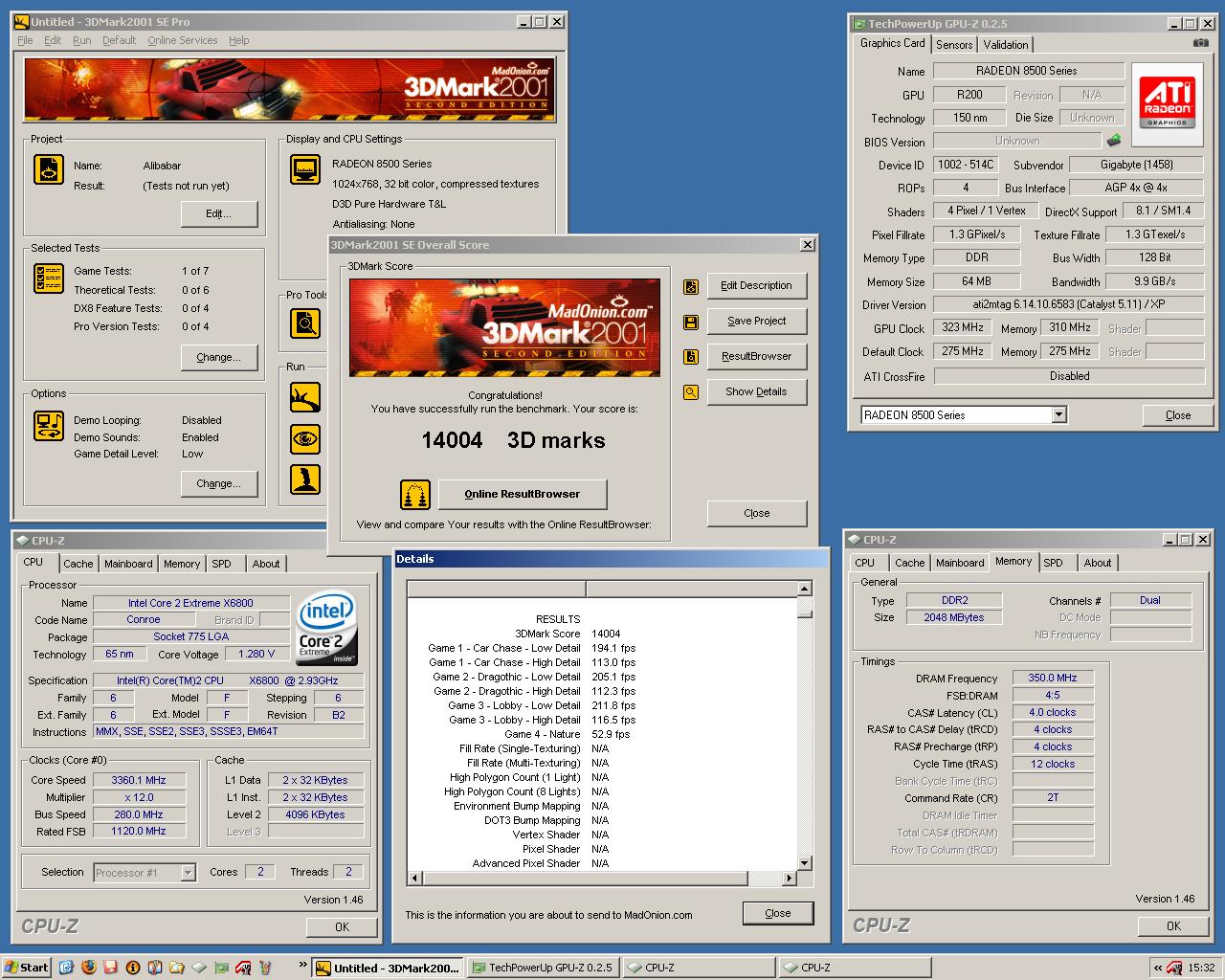Image resolution: width=1225 pixels, height=980 pixels.
Task: Click the Display and CPU Settings monitor icon
Action: (305, 169)
